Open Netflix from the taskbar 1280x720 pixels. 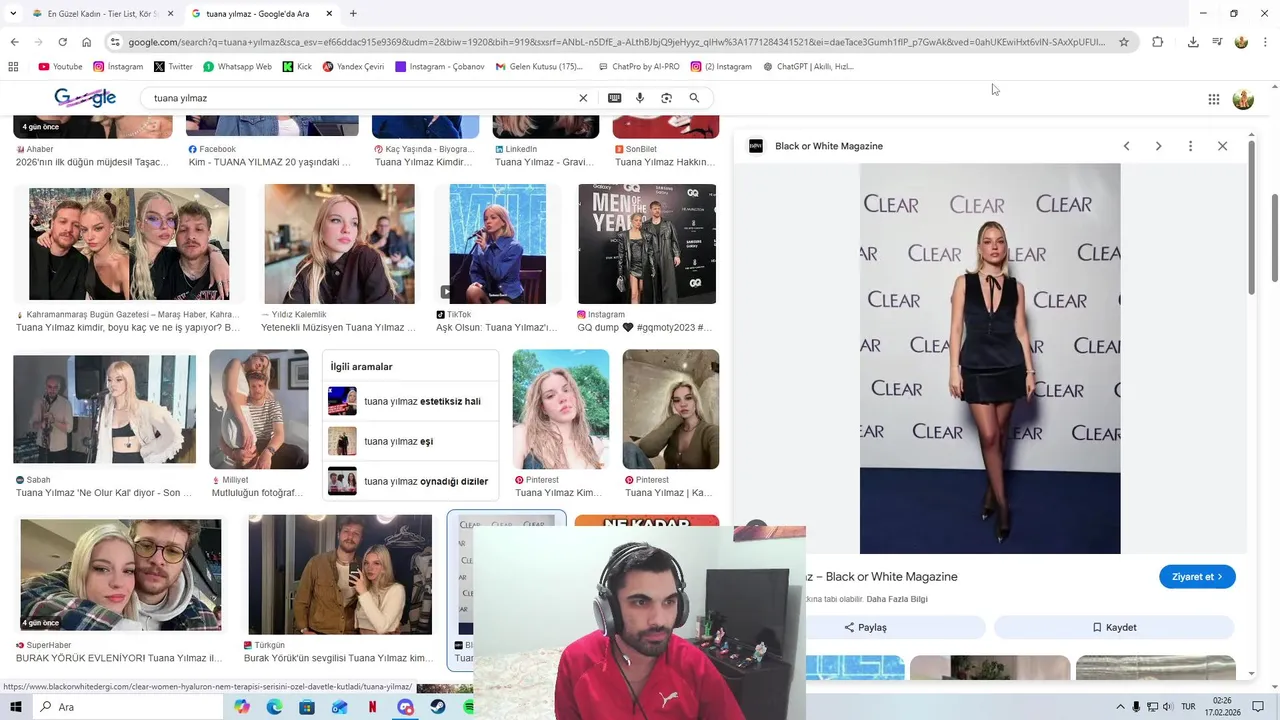click(x=372, y=707)
